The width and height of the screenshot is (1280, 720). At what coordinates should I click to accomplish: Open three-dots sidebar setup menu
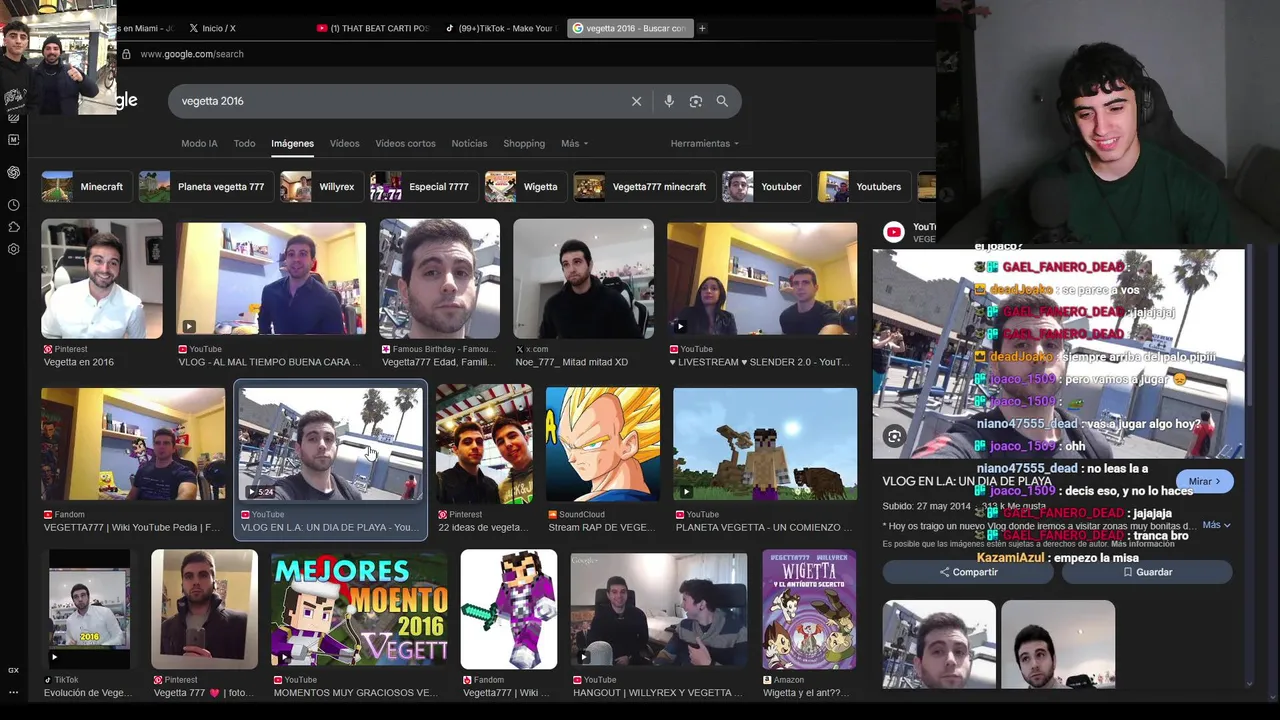(13, 691)
